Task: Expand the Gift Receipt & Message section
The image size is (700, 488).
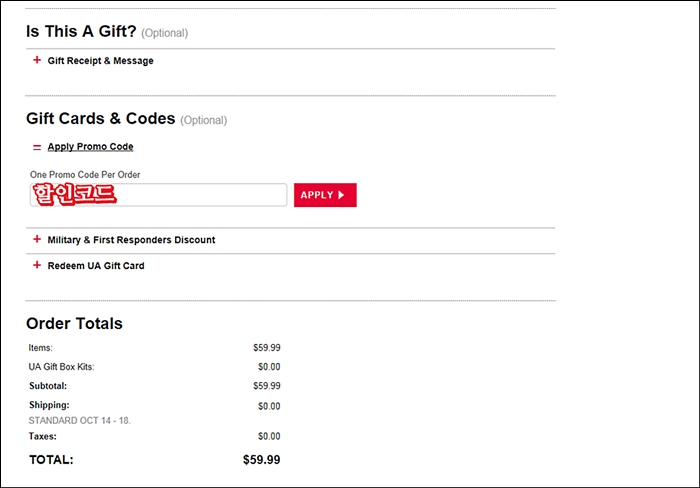Action: click(x=100, y=61)
